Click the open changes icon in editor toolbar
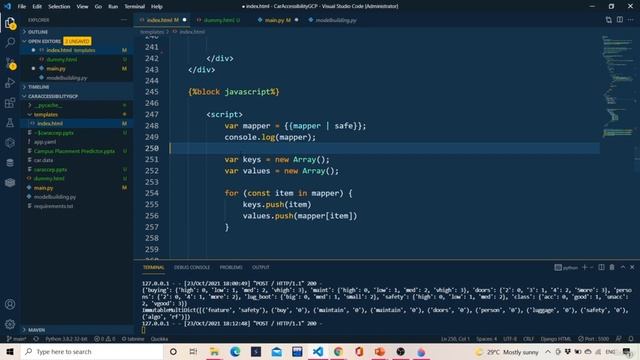The width and height of the screenshot is (640, 360). pos(609,20)
